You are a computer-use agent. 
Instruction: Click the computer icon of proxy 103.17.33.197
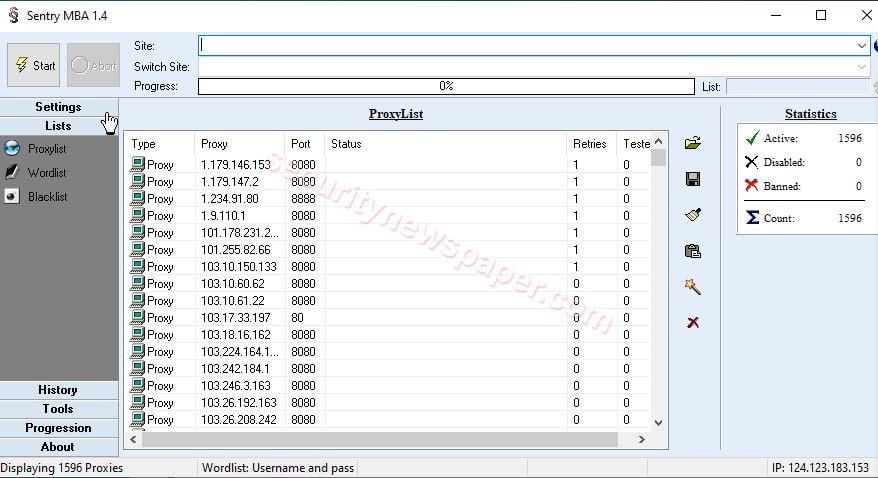(138, 317)
